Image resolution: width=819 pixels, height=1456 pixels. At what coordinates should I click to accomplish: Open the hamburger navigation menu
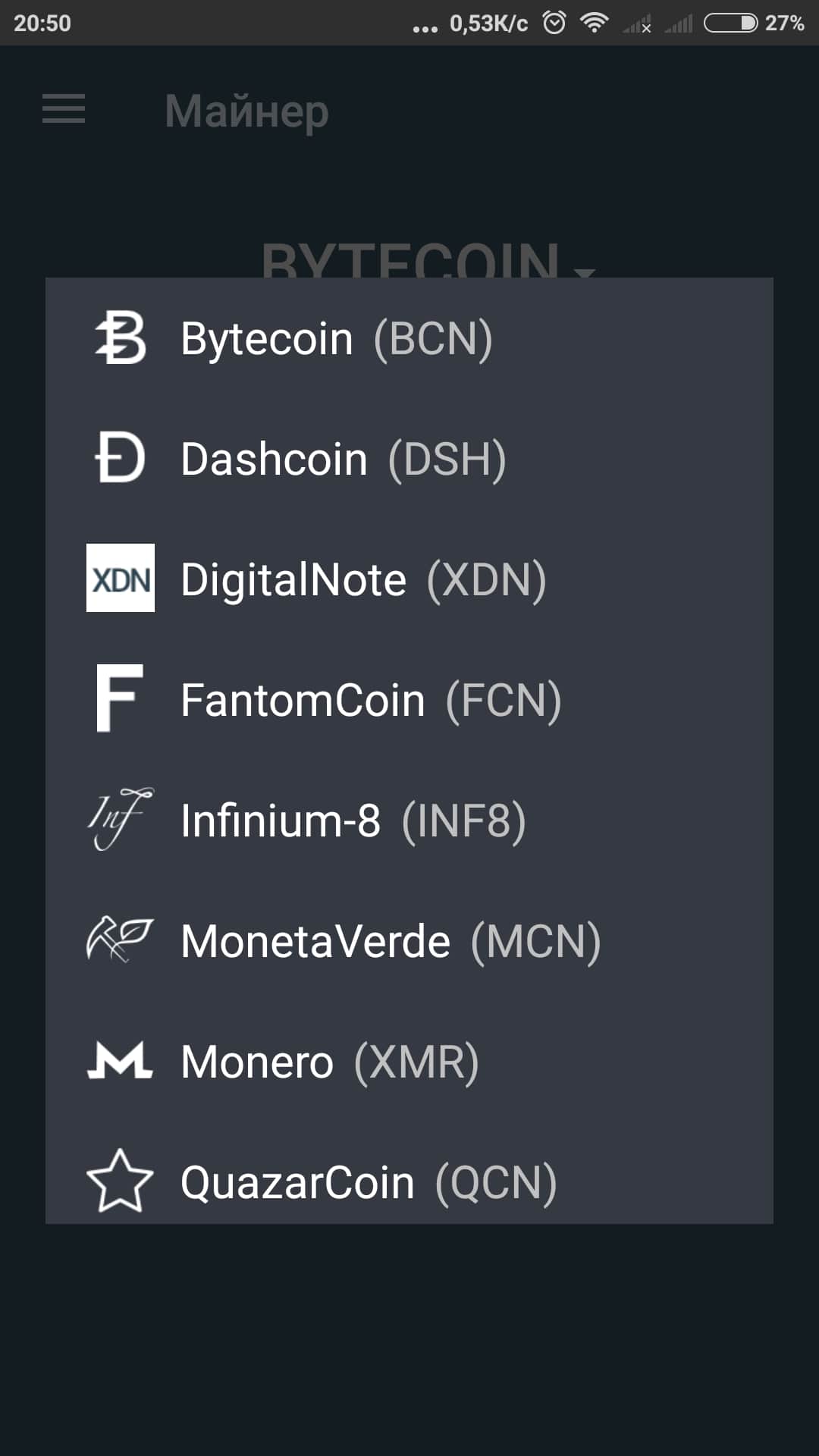point(64,109)
